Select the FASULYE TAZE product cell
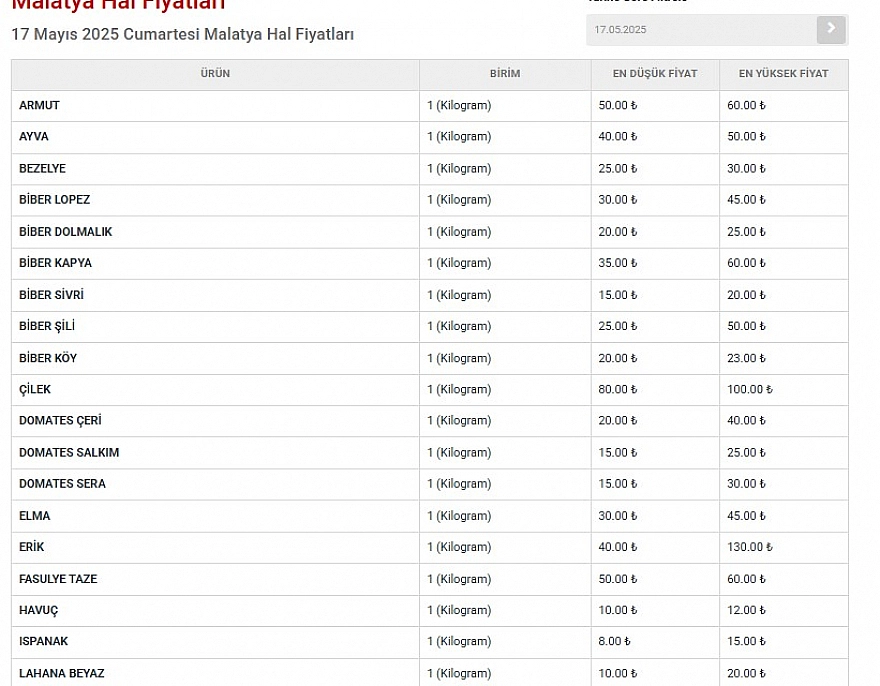 [x=215, y=579]
